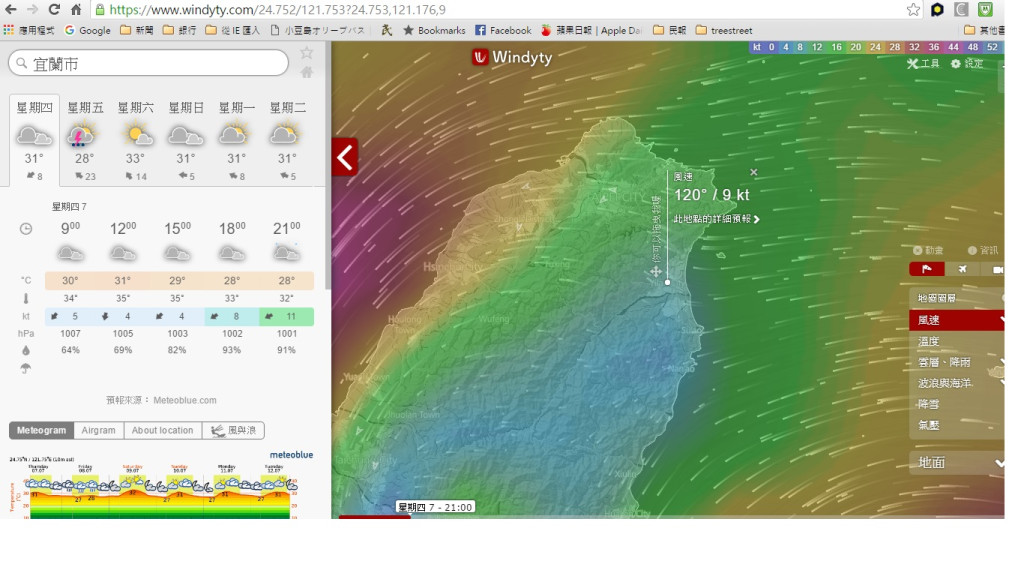
Task: Click the Windyty logo
Action: [x=512, y=58]
